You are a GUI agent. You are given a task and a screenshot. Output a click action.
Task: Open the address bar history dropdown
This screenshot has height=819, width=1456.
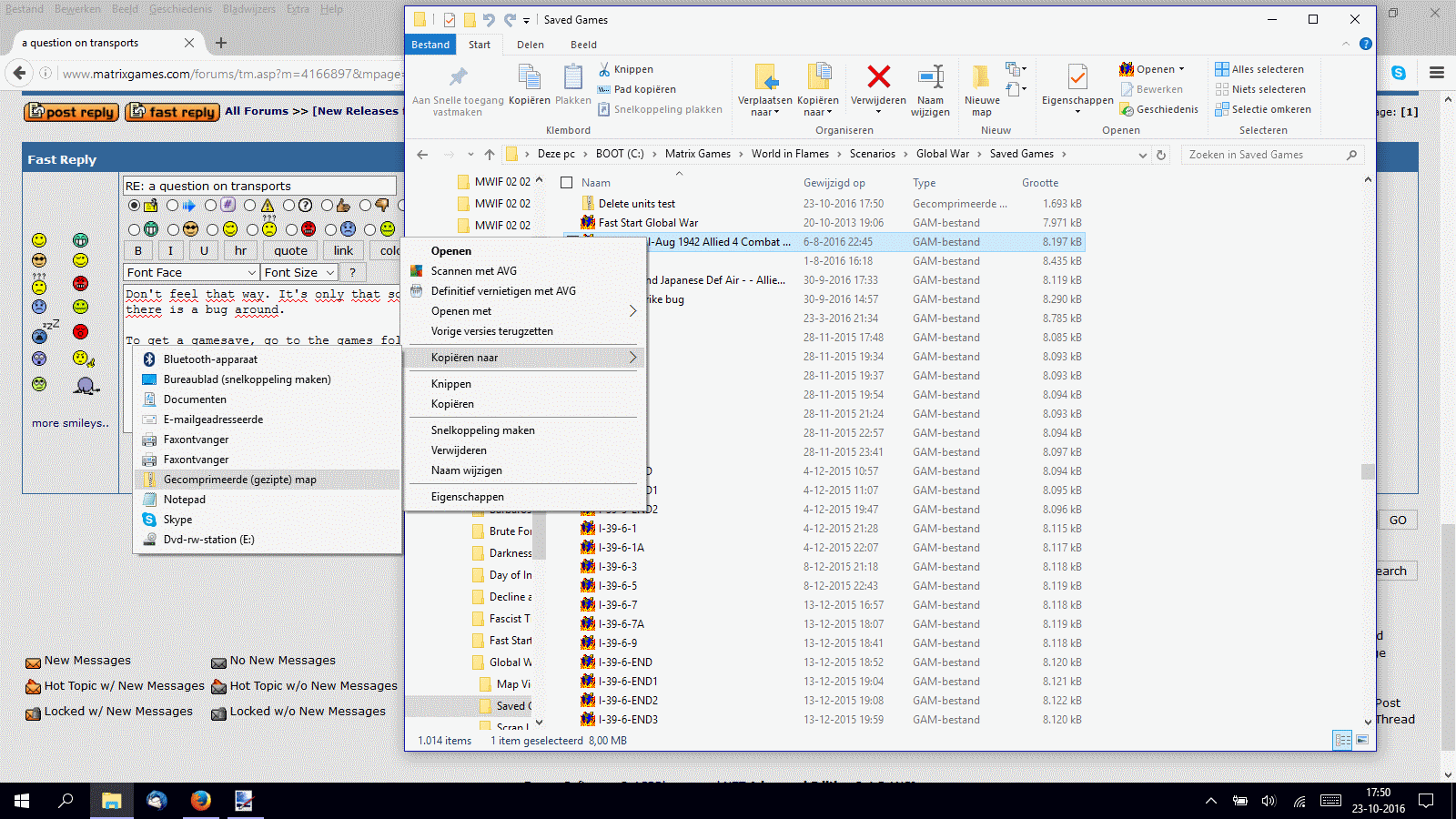pyautogui.click(x=1143, y=155)
